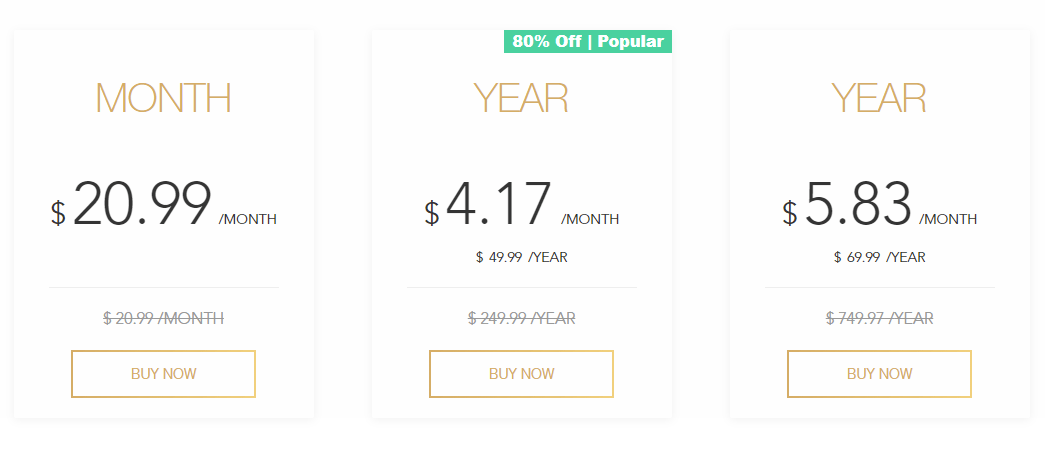Click the large 5.83 price figure
Screen dimensions: 1045x450
coord(857,205)
